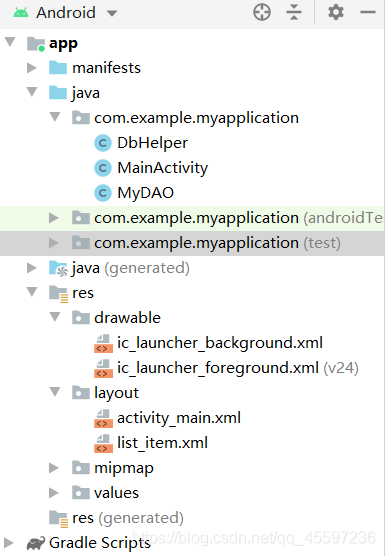The width and height of the screenshot is (385, 556).
Task: Expand the manifests folder arrow
Action: [32, 67]
